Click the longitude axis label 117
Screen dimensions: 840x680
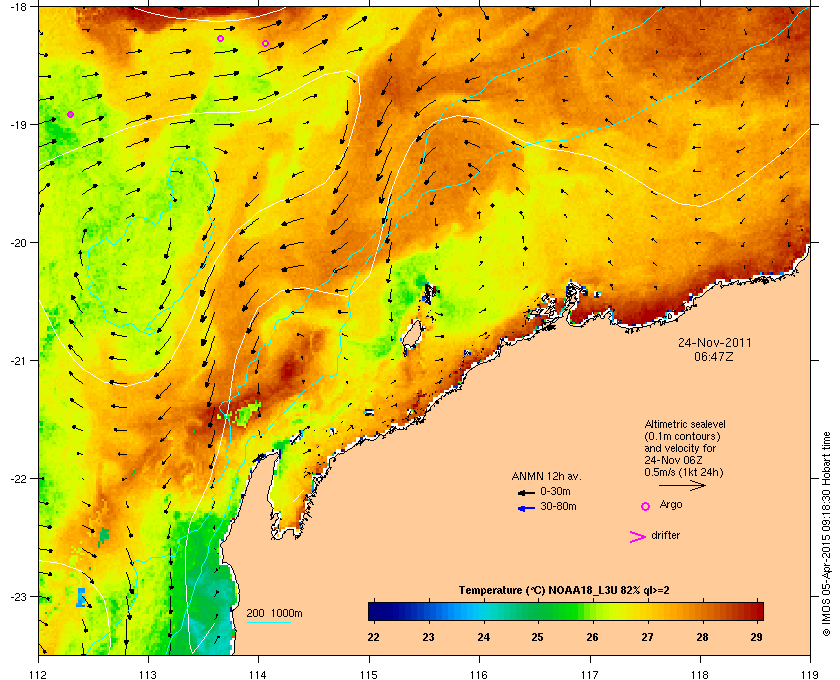coord(590,675)
